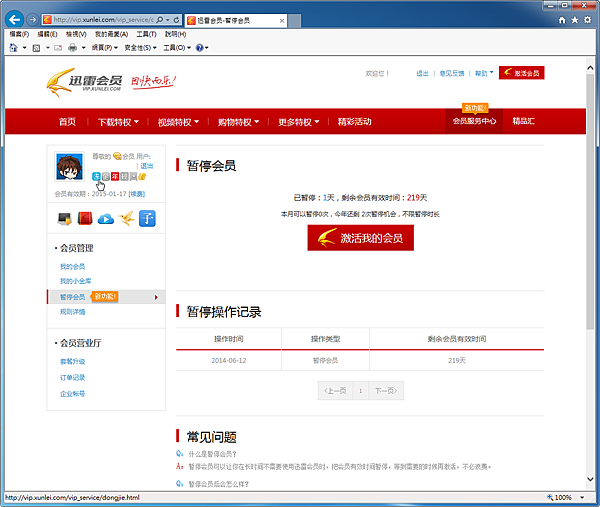Screen dimensions: 600x507
Task: Click the blue square app icon
Action: tap(147, 218)
